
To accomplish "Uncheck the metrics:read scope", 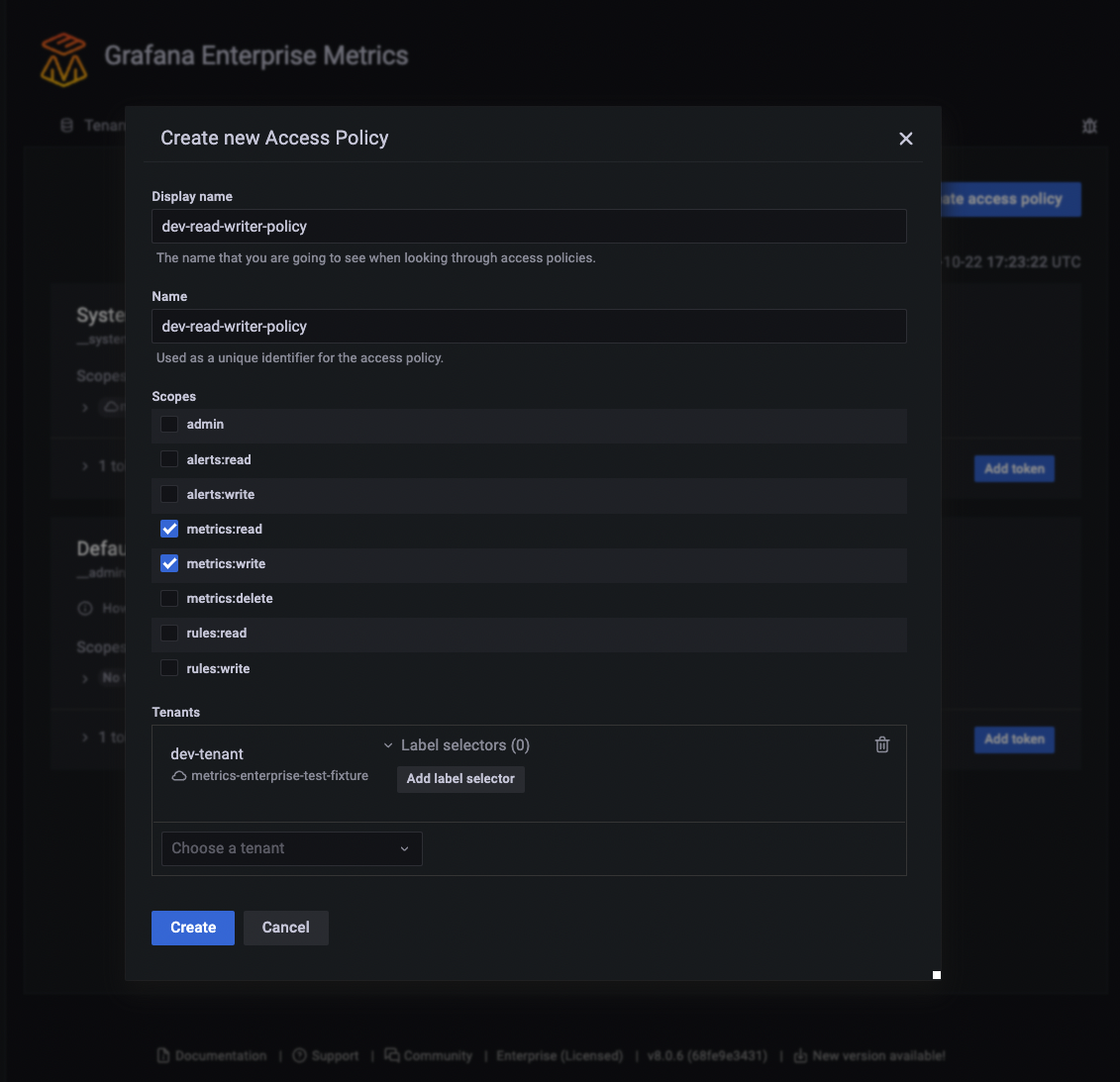I will pos(169,530).
